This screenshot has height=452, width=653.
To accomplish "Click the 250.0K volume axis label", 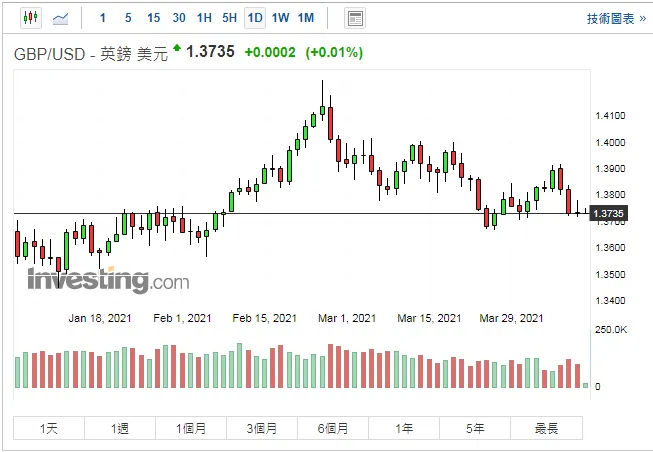I will (611, 330).
